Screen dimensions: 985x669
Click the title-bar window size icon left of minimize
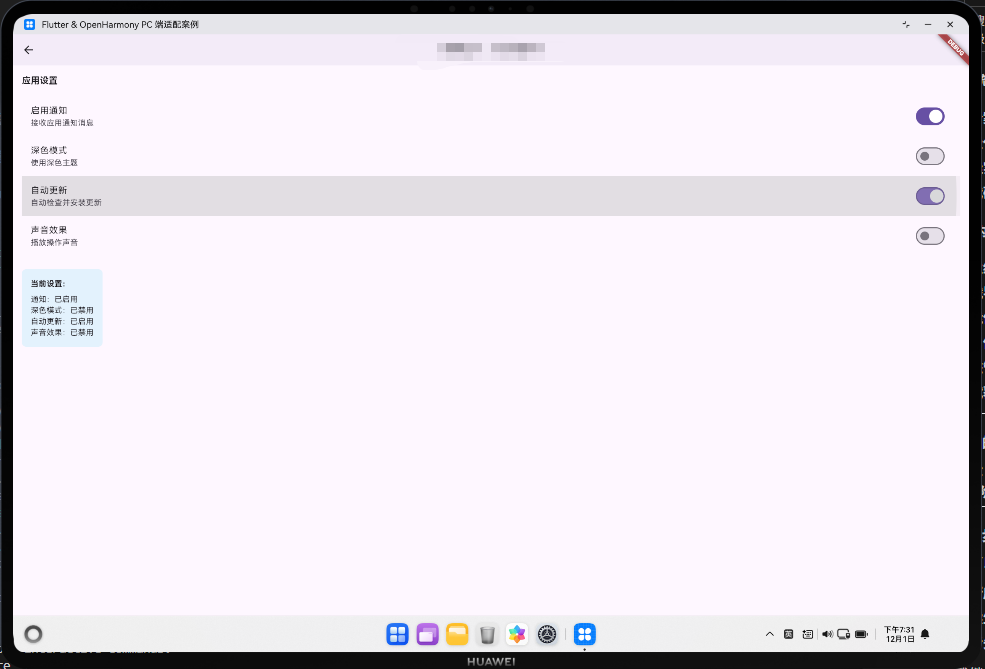(906, 24)
